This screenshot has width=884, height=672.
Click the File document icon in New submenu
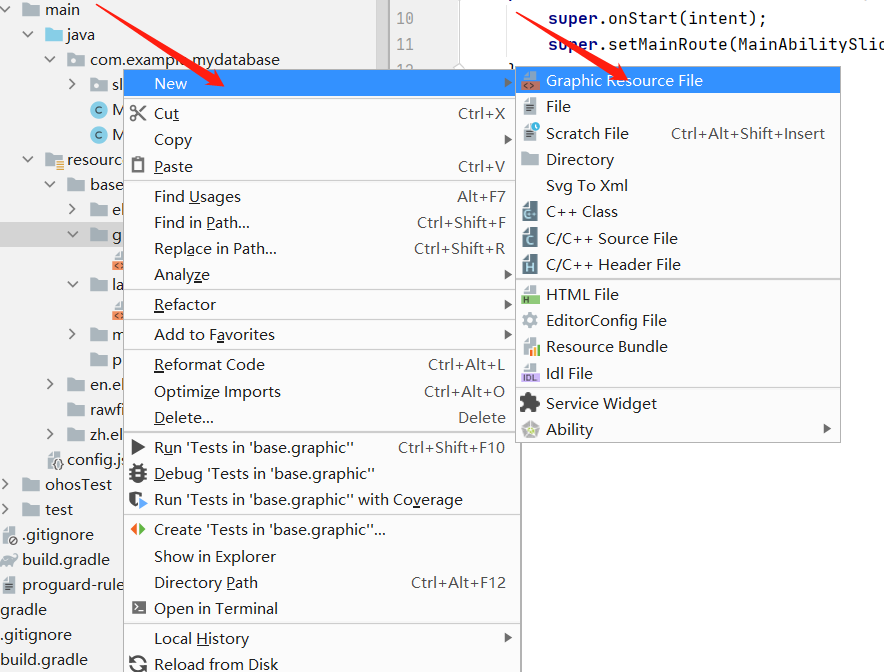click(x=530, y=107)
